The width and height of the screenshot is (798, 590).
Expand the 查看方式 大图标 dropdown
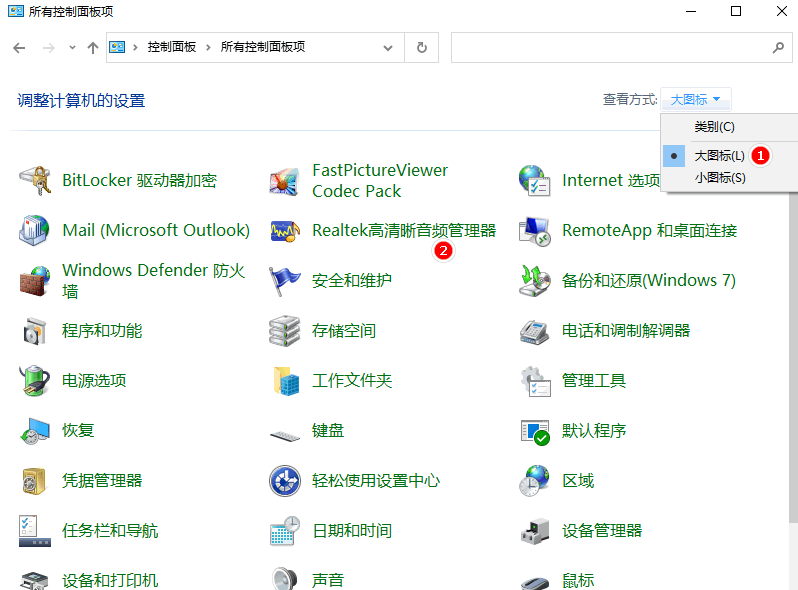696,99
